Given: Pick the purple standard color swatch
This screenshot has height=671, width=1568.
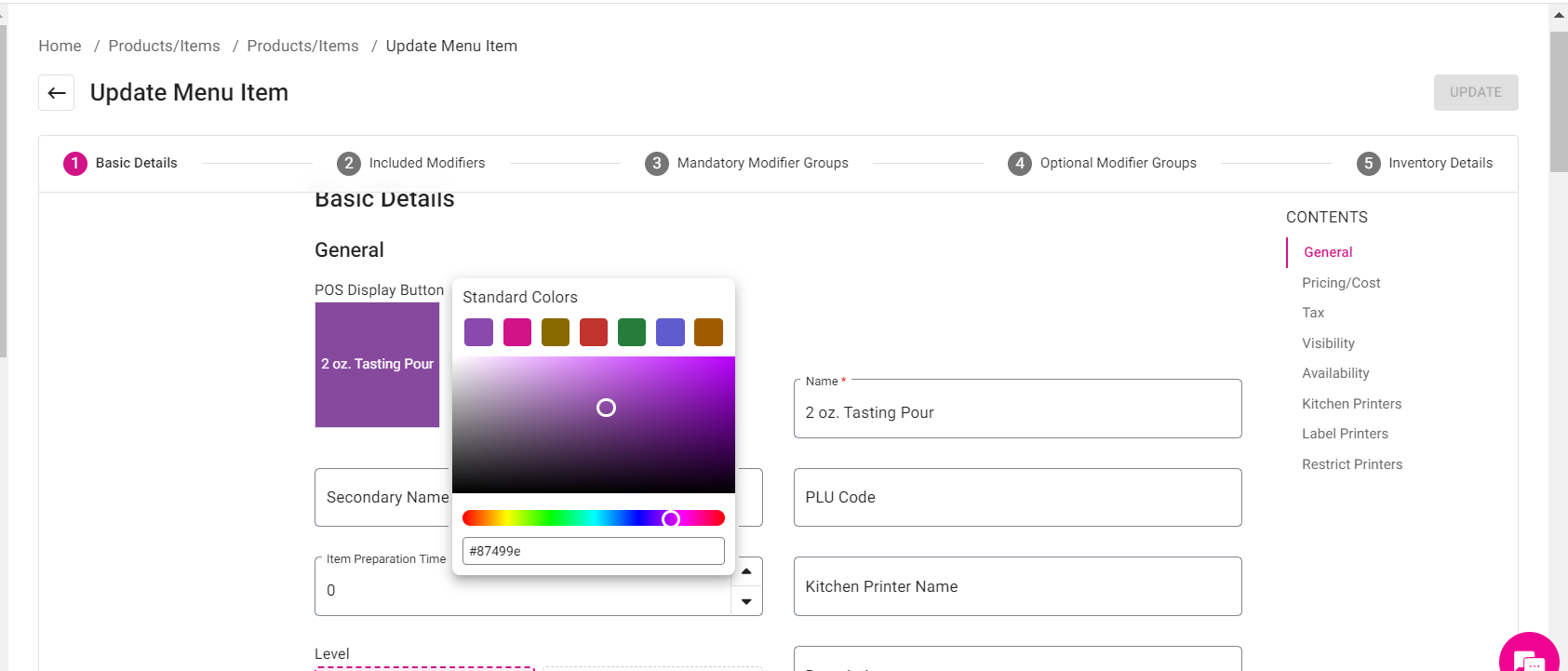Looking at the screenshot, I should coord(478,332).
